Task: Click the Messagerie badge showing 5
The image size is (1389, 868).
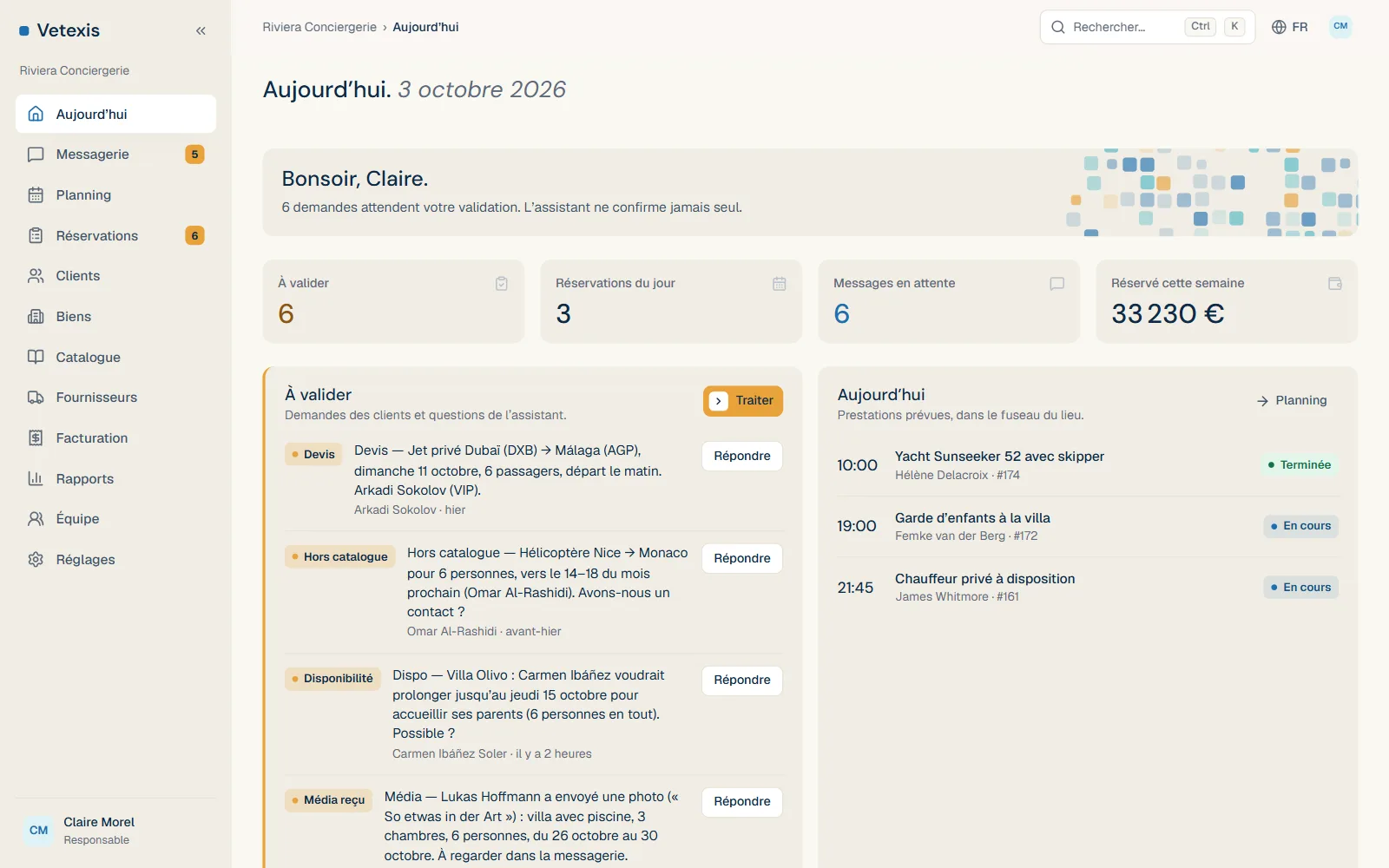Action: [x=194, y=155]
